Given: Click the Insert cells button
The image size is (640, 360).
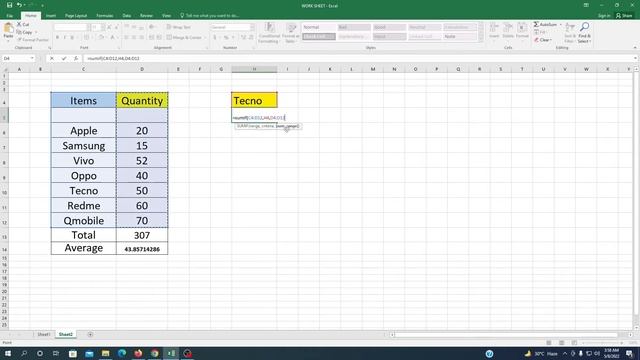Looking at the screenshot, I should click(x=494, y=31).
